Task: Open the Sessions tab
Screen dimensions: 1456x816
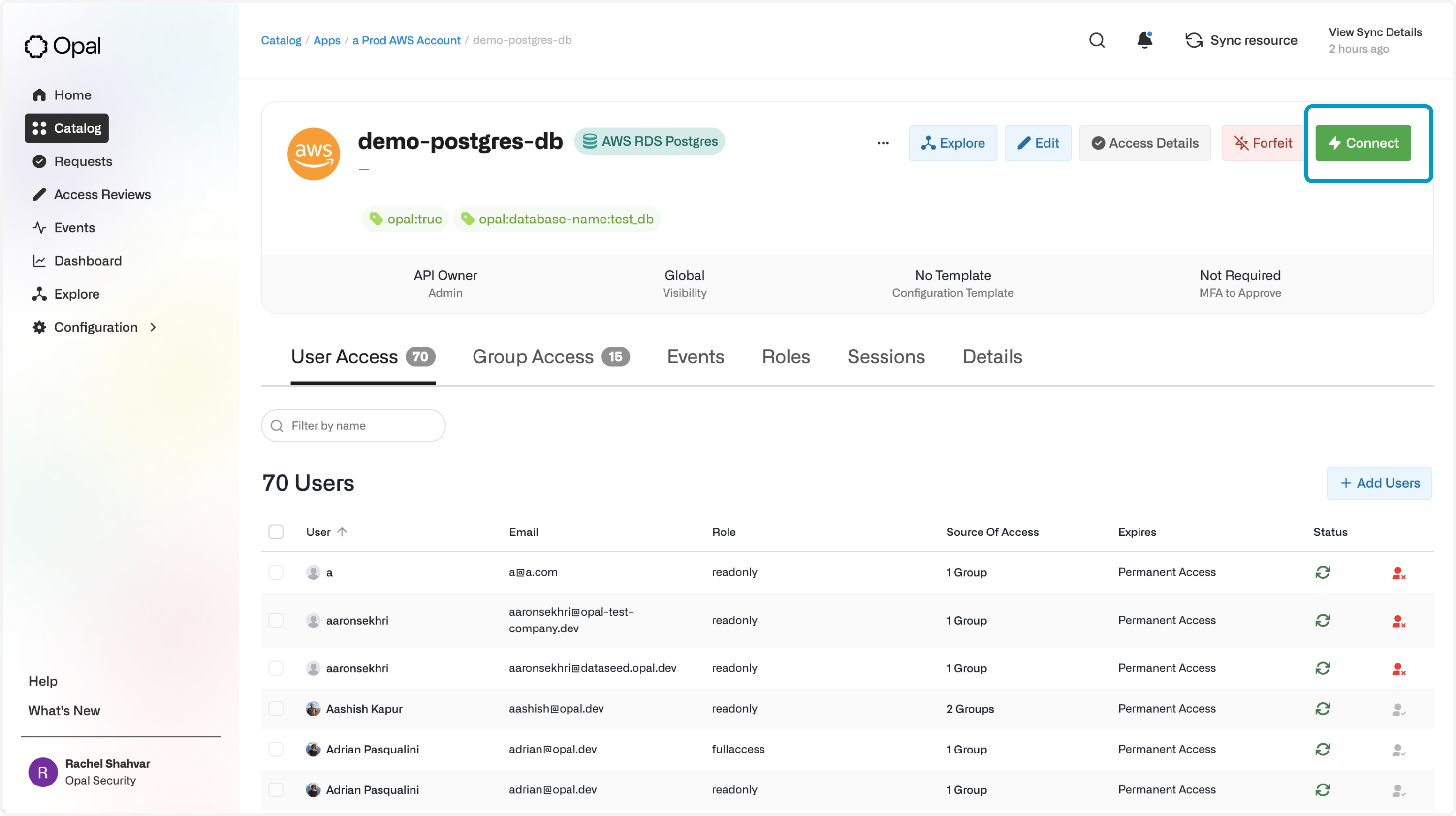Action: (x=886, y=357)
